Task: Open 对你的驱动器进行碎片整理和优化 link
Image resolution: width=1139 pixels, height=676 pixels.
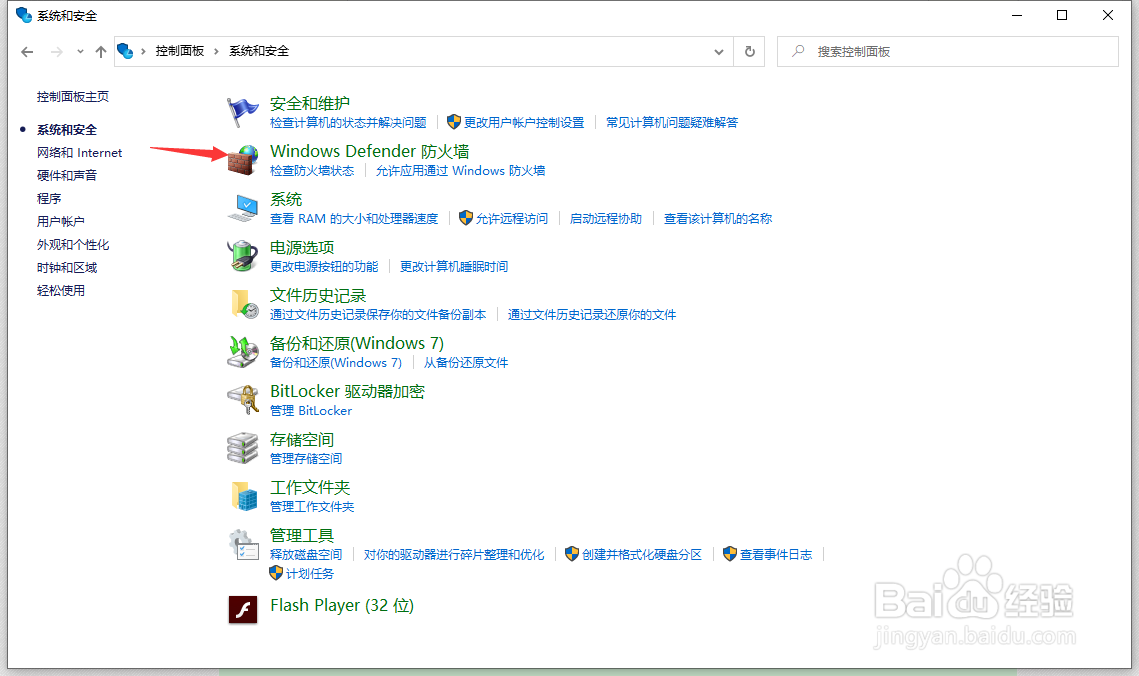Action: [x=454, y=555]
